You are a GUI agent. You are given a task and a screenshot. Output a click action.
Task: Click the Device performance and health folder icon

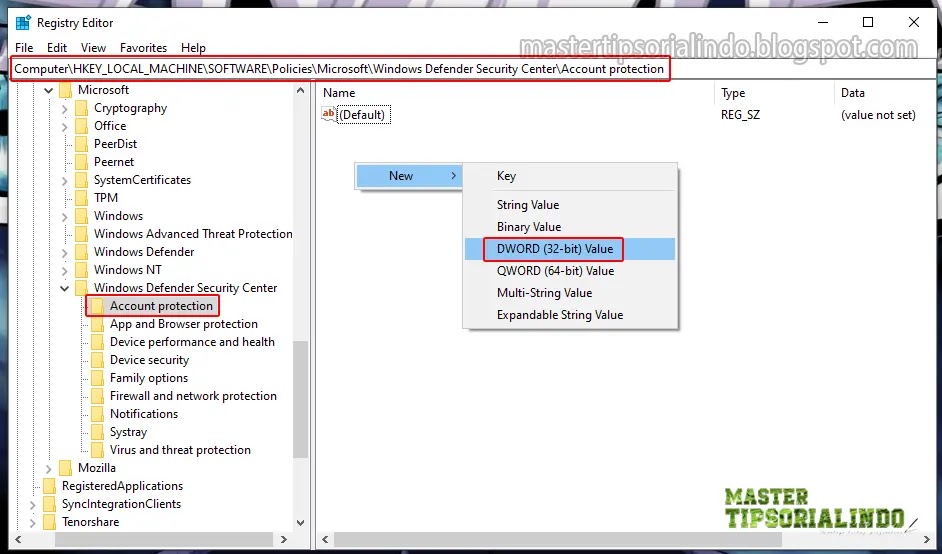[x=97, y=342]
